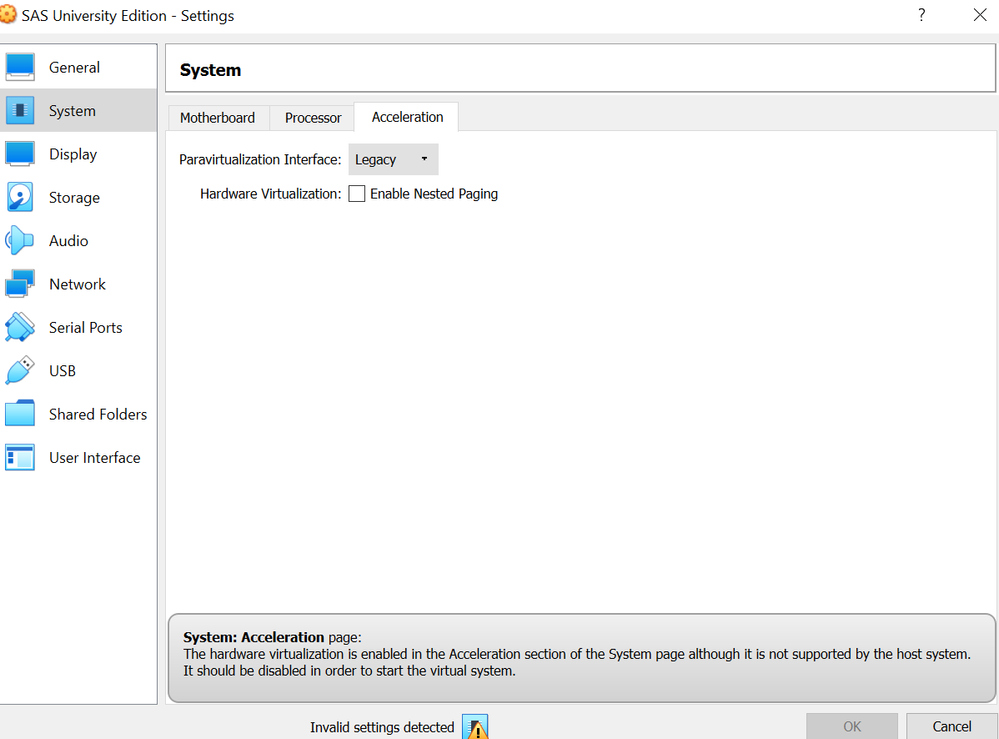
Task: Open the Shared Folders category label
Action: click(98, 414)
